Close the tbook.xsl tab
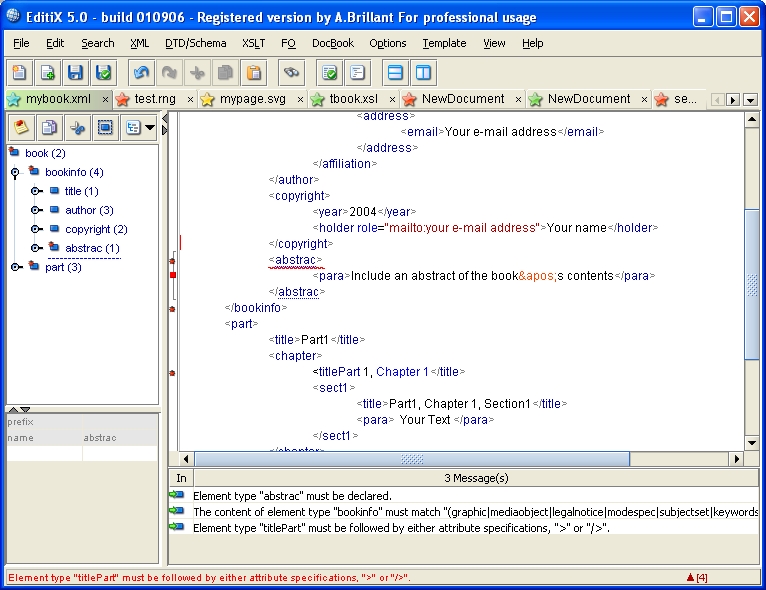The width and height of the screenshot is (766, 590). [x=392, y=99]
